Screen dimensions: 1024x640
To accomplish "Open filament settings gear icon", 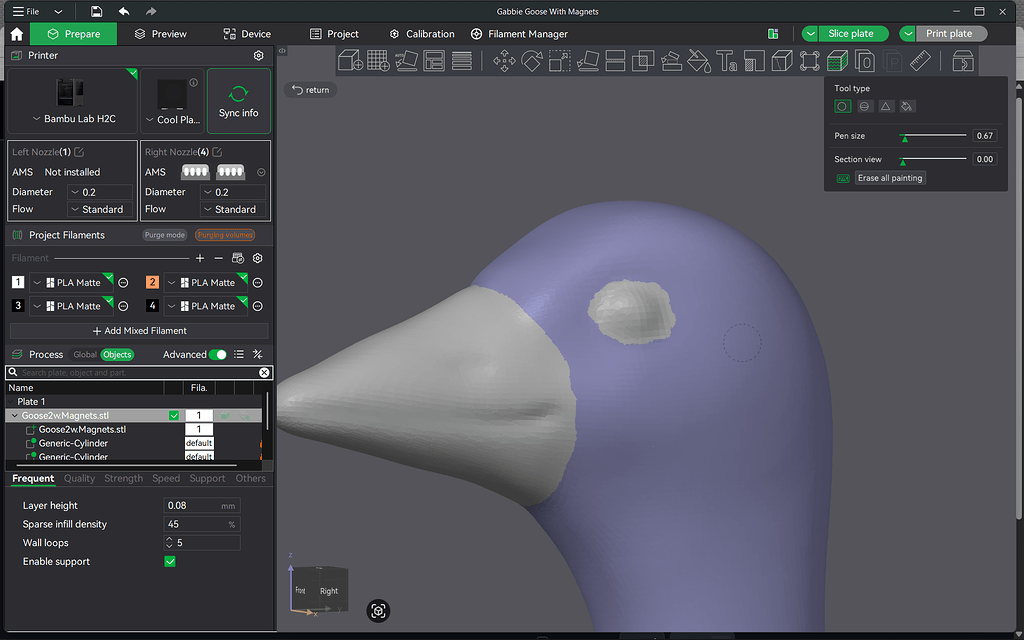I will tap(257, 258).
